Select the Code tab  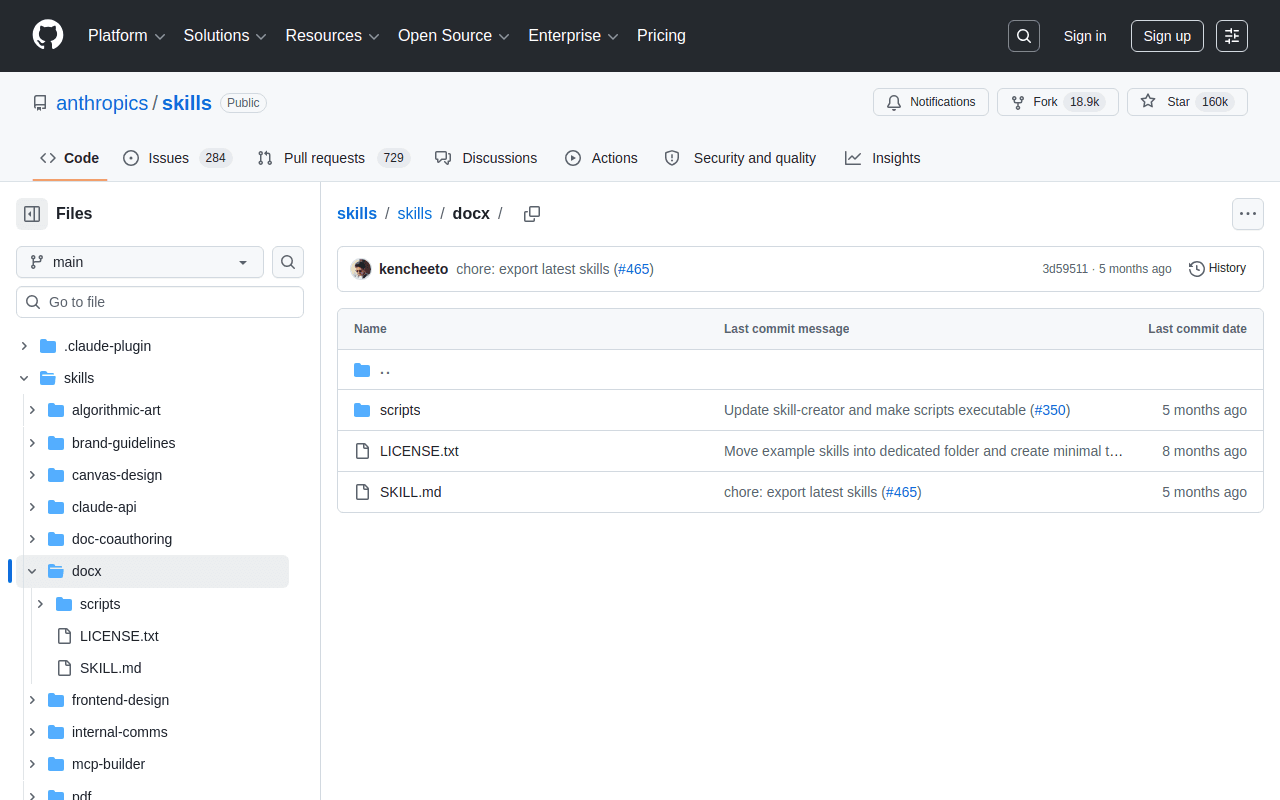coord(70,158)
